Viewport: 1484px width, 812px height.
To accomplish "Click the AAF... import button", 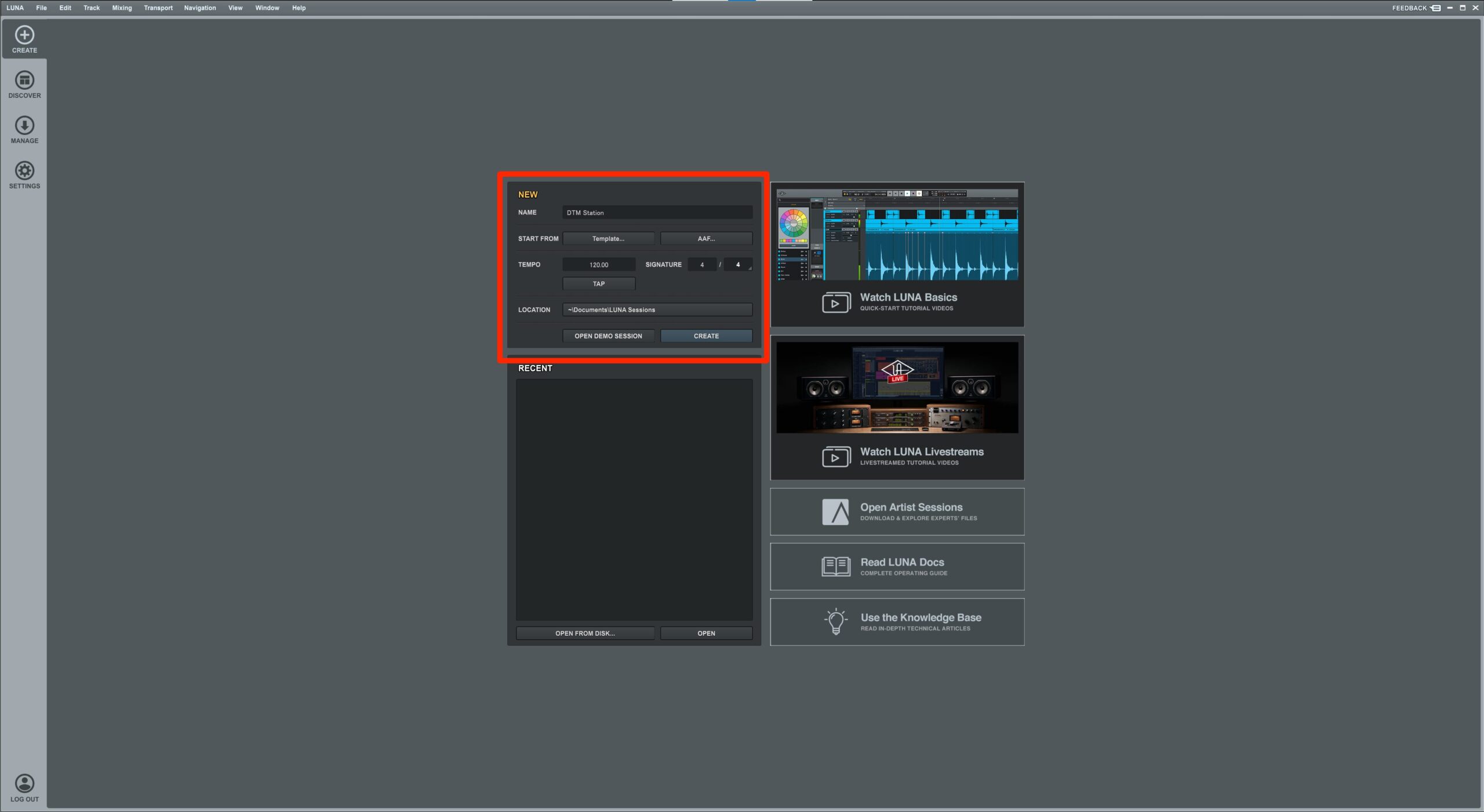I will point(706,239).
